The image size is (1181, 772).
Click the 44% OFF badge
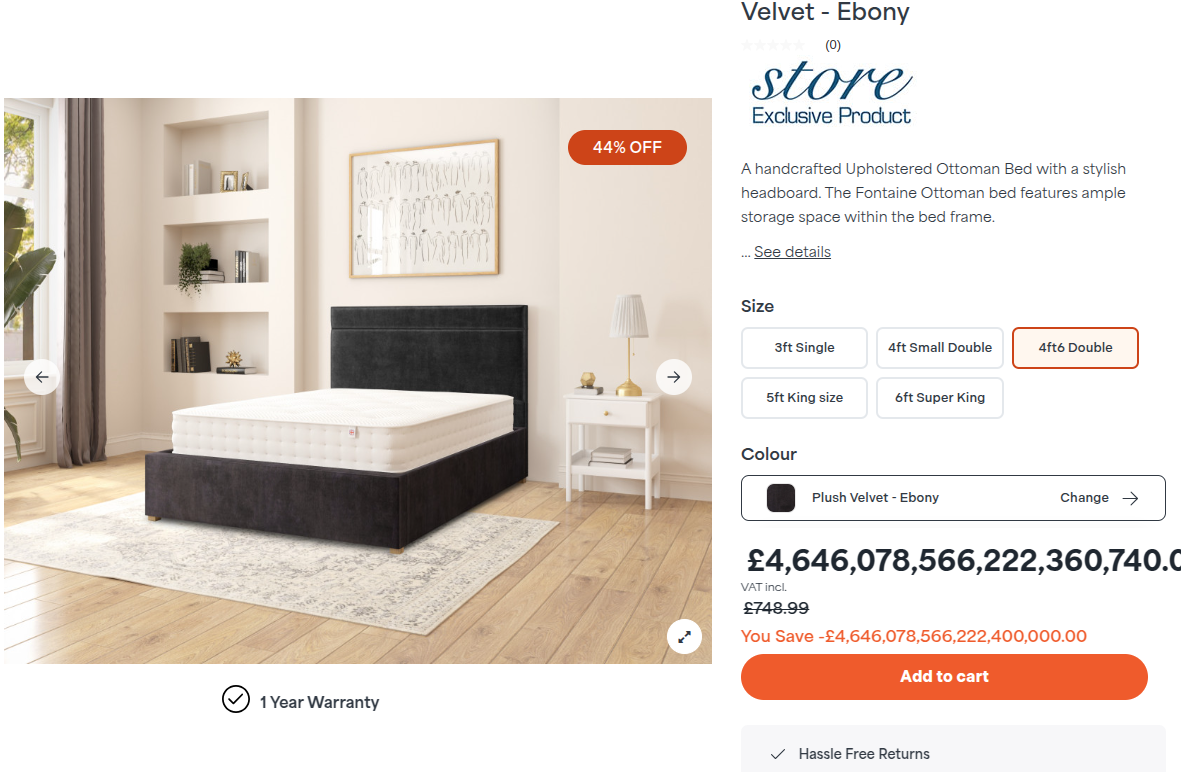(x=627, y=147)
